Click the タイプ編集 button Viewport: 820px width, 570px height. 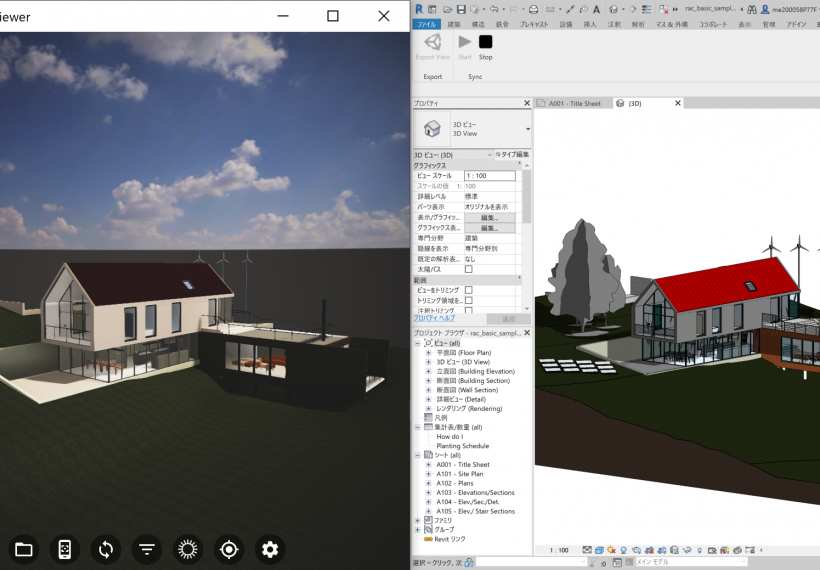click(x=512, y=155)
